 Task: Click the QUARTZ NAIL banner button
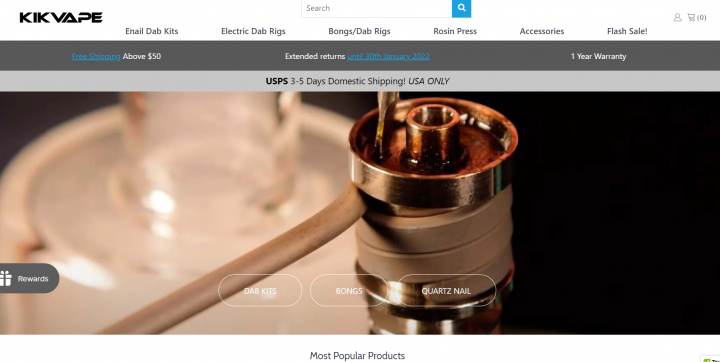[x=446, y=290]
